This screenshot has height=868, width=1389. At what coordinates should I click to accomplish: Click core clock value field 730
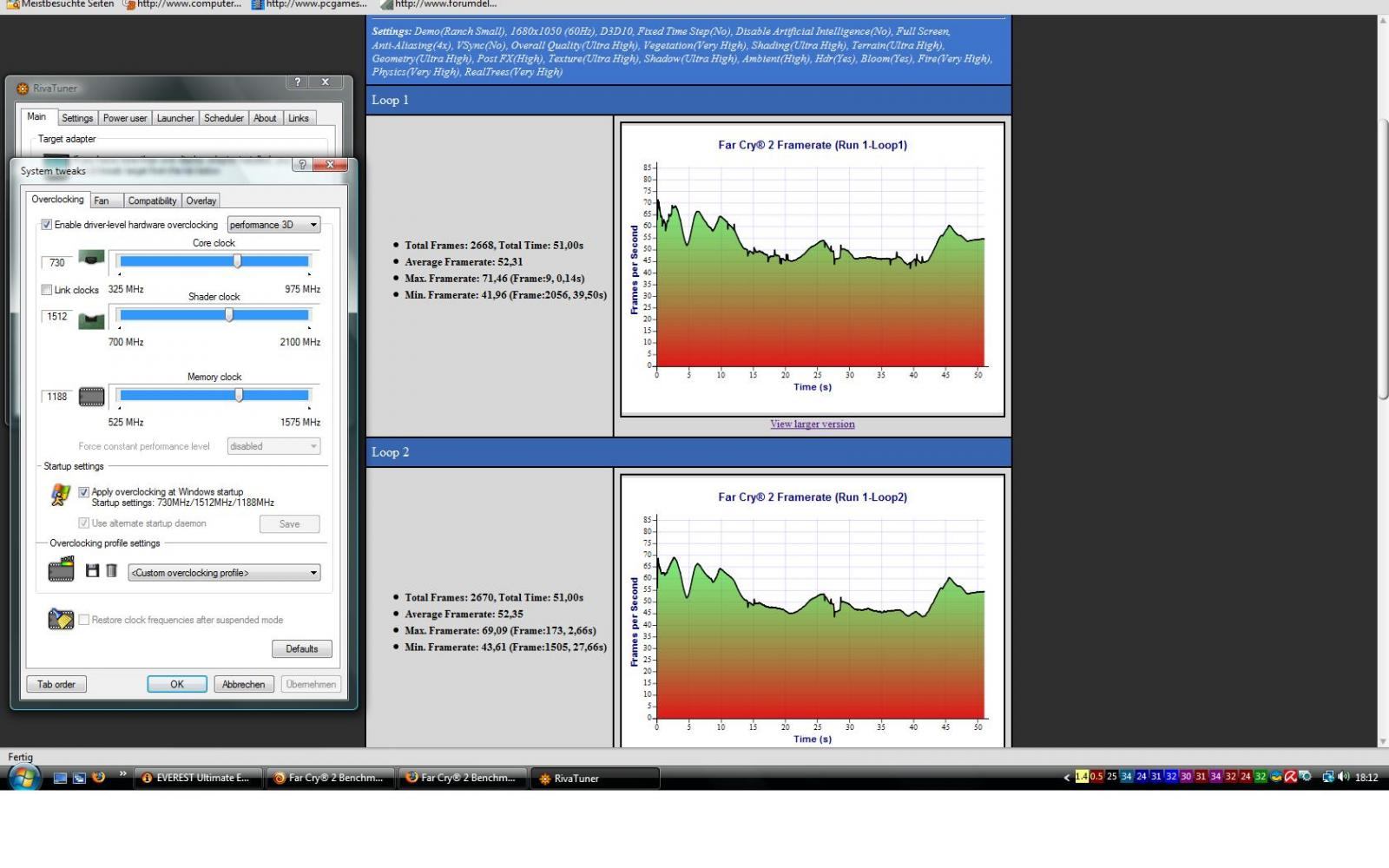tap(57, 262)
